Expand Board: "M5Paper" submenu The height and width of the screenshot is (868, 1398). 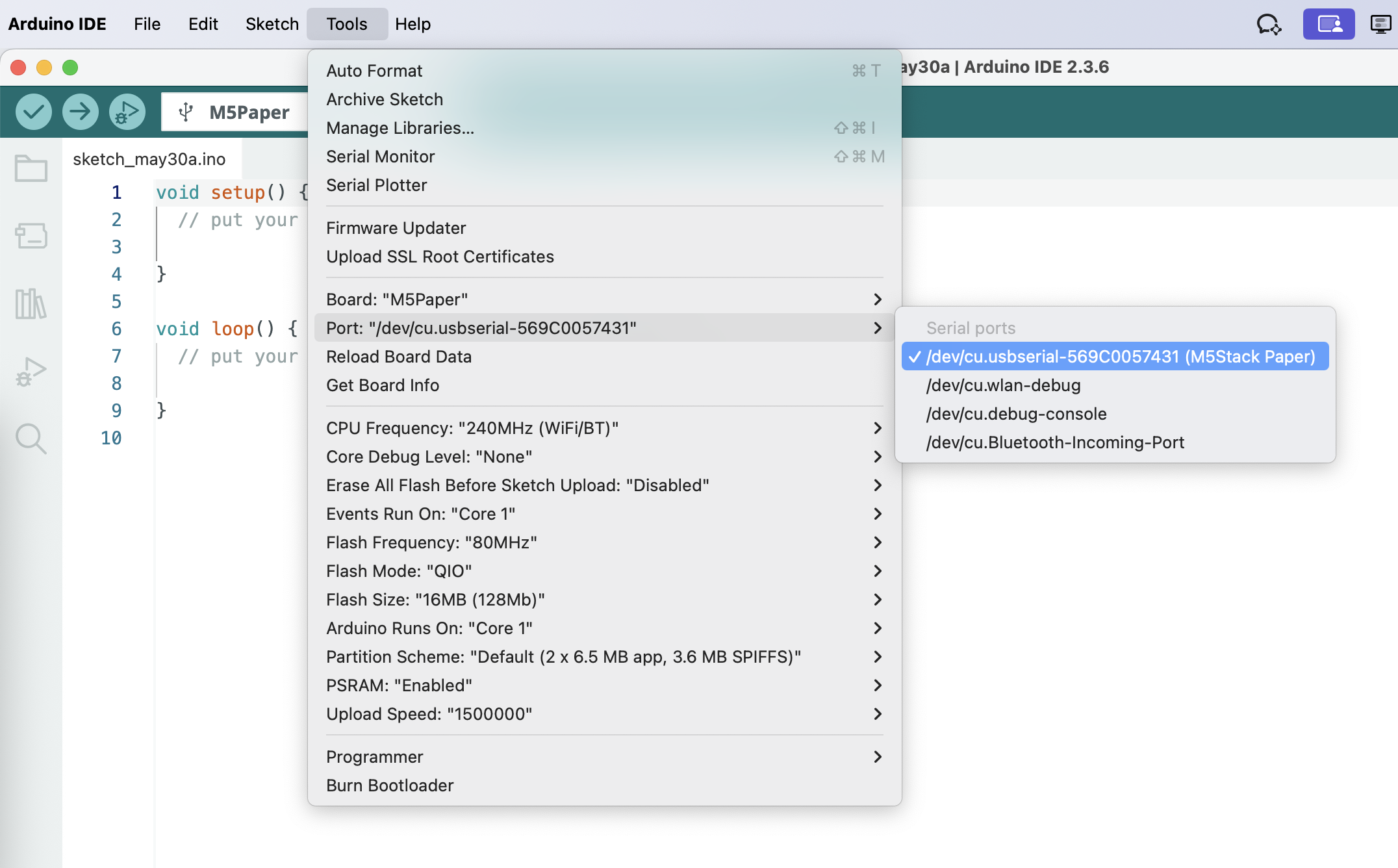coord(604,299)
